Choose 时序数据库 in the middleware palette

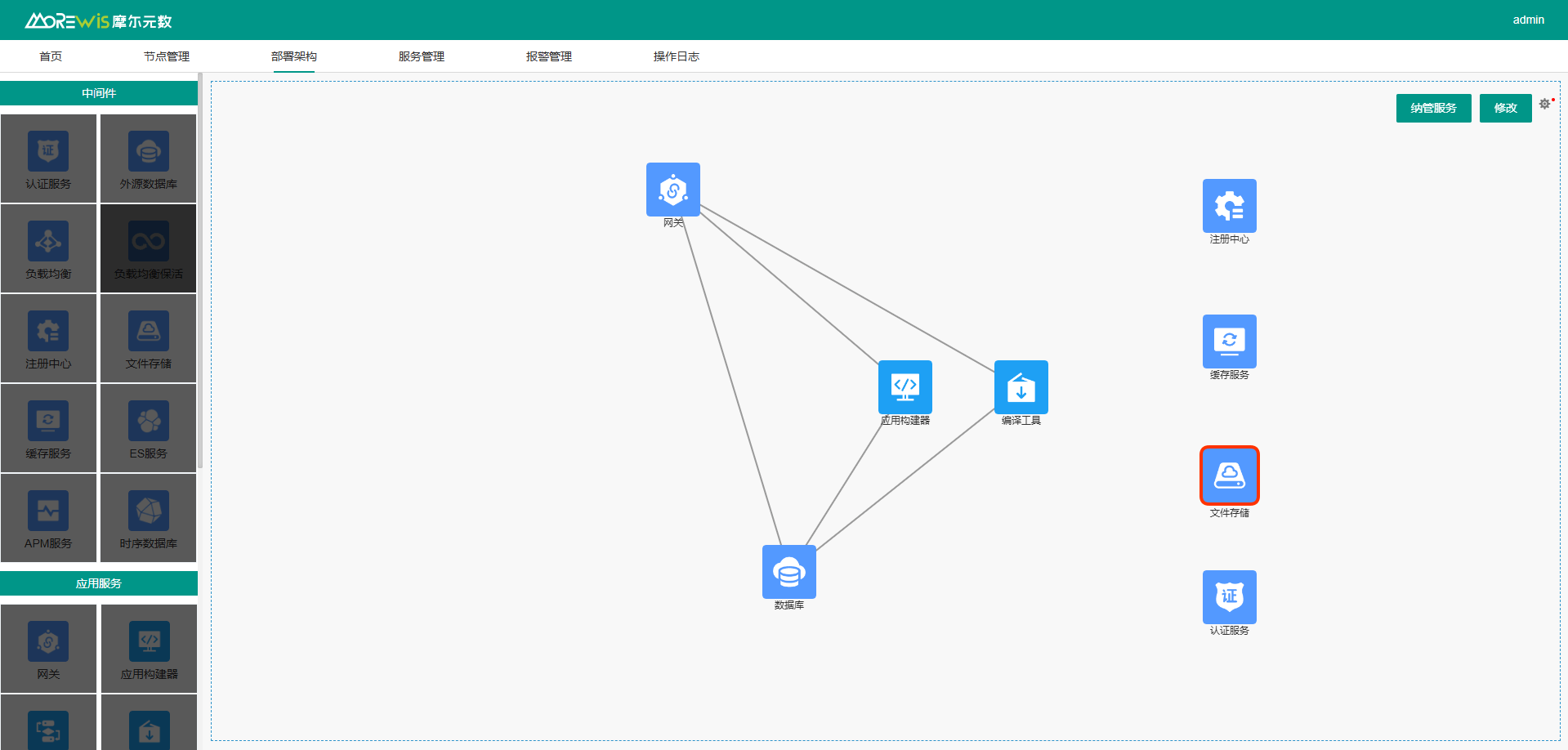(148, 519)
